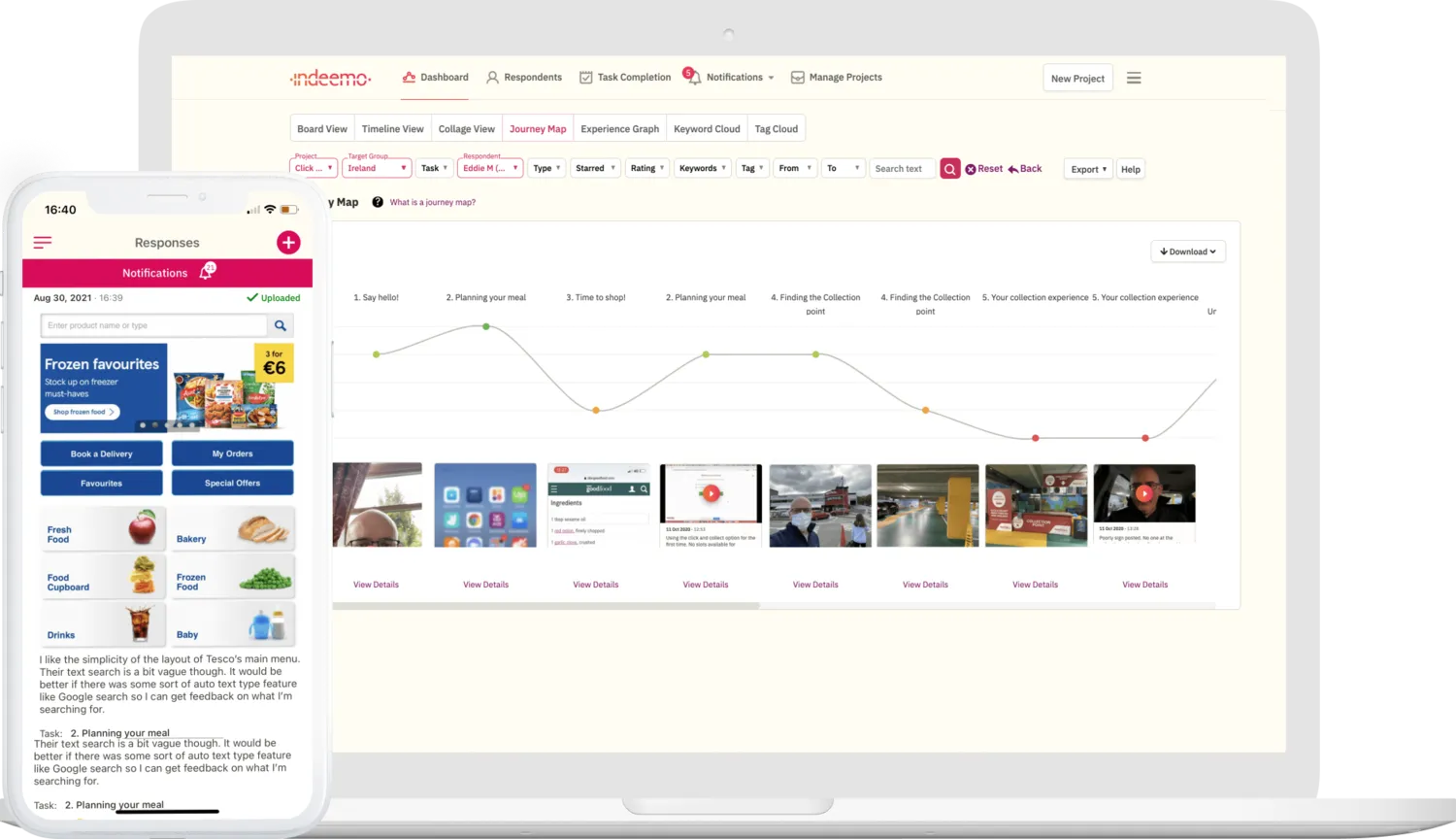The width and height of the screenshot is (1456, 839).
Task: Open the phone app's hamburger menu
Action: (43, 243)
